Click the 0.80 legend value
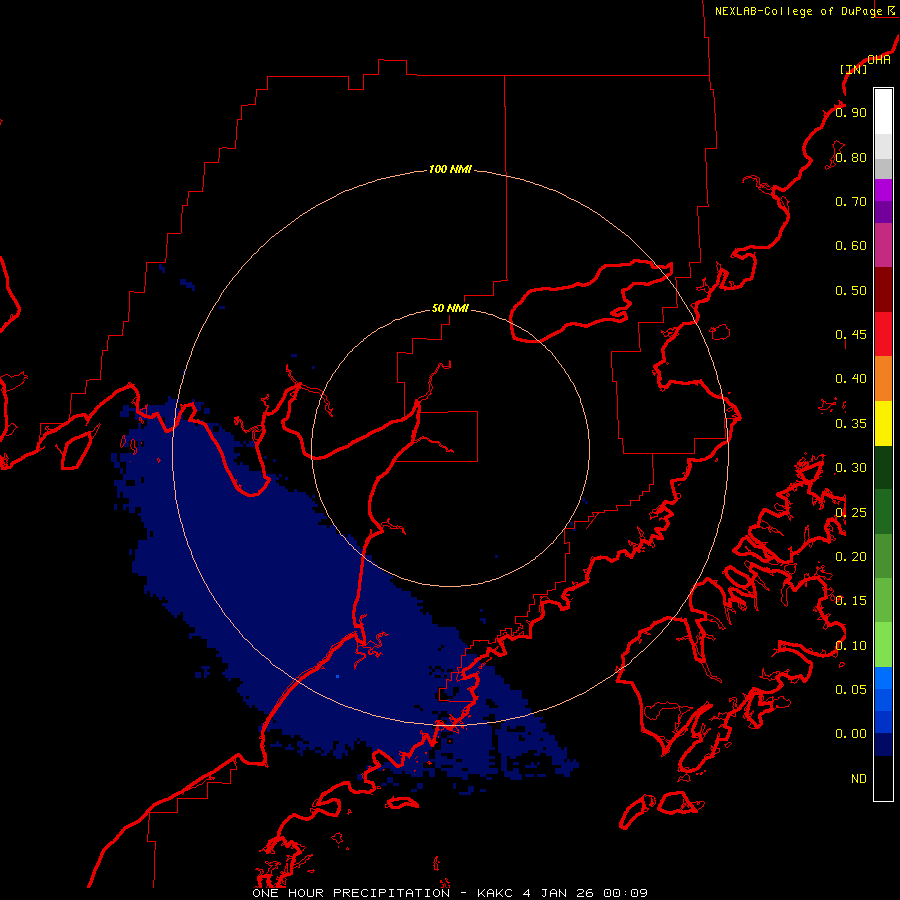 [x=851, y=157]
